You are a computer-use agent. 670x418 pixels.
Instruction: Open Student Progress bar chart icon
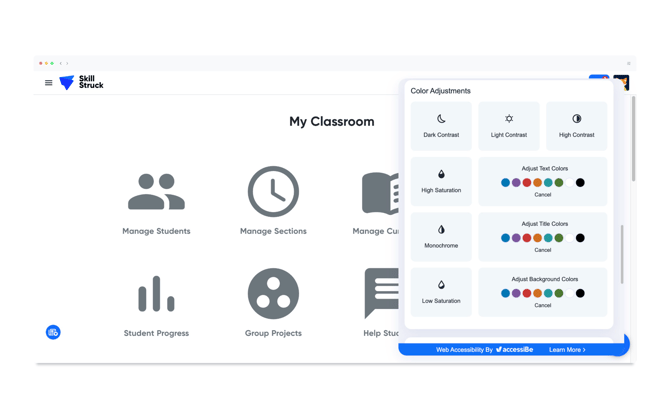(x=156, y=294)
